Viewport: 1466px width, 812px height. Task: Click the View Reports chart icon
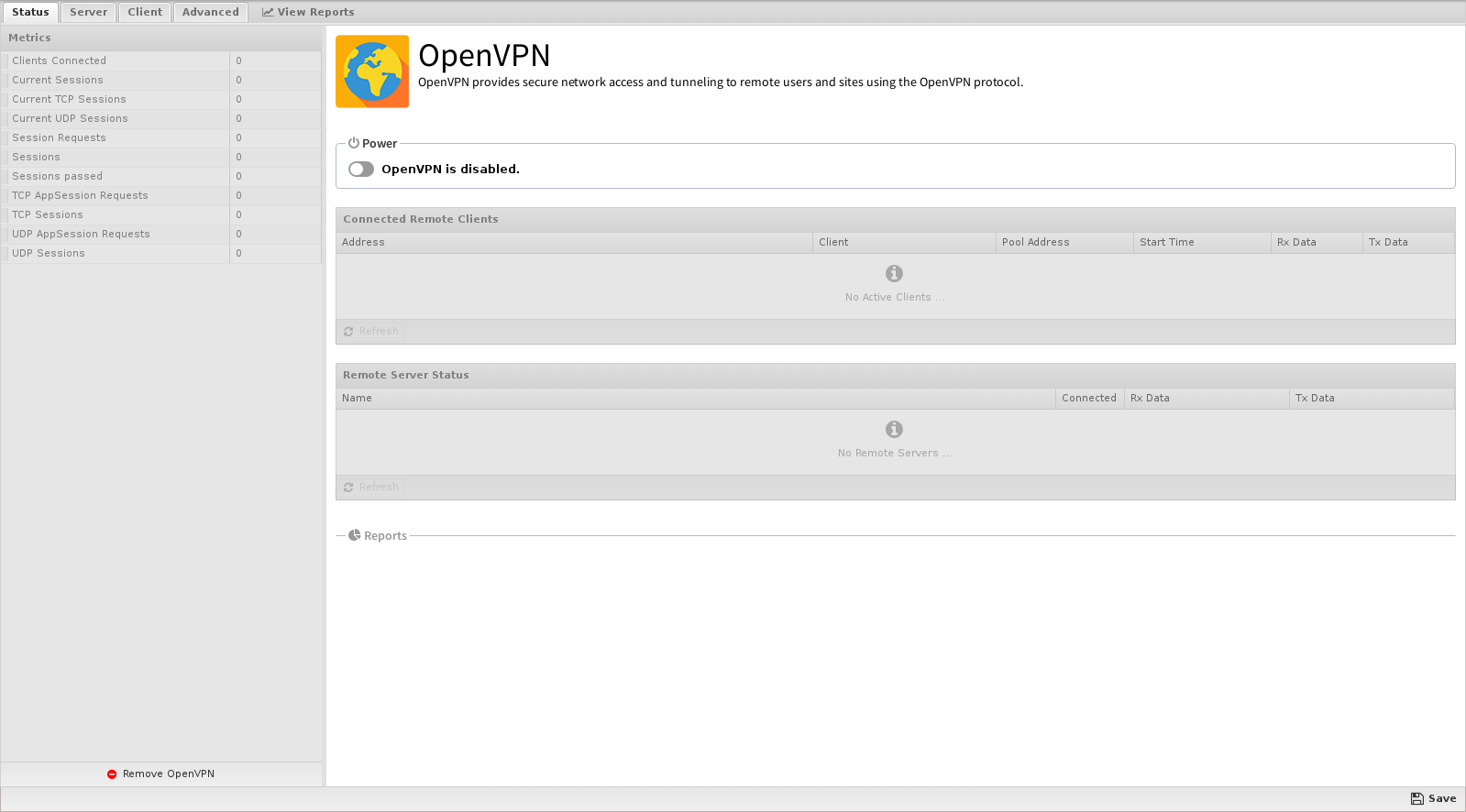tap(268, 12)
